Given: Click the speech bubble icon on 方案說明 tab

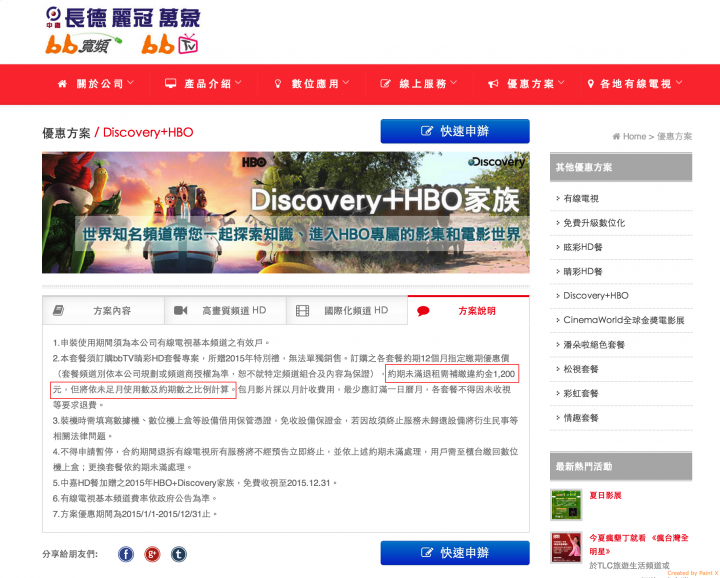Looking at the screenshot, I should [x=423, y=311].
